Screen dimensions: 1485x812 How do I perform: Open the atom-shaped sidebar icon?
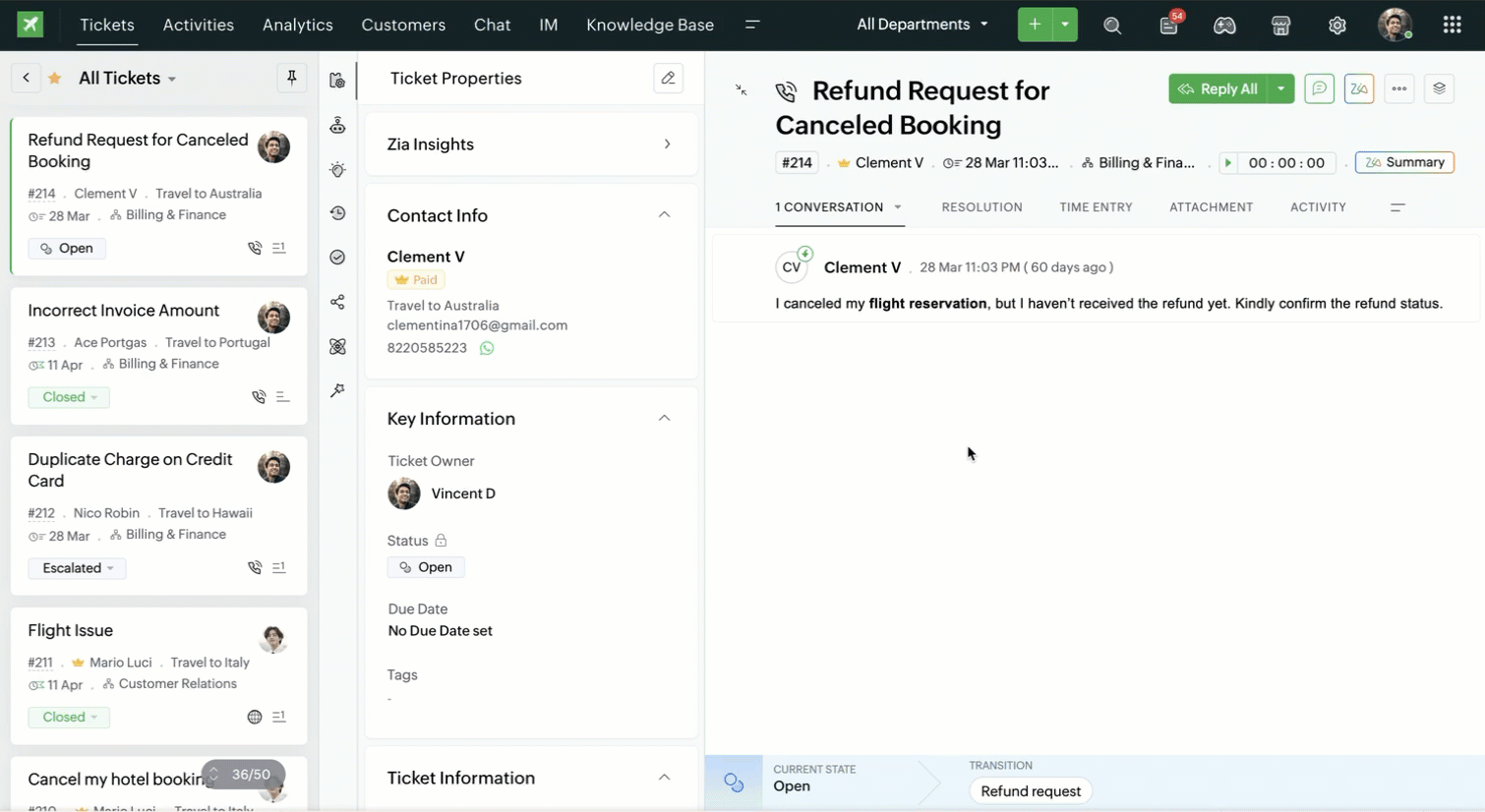coord(337,346)
